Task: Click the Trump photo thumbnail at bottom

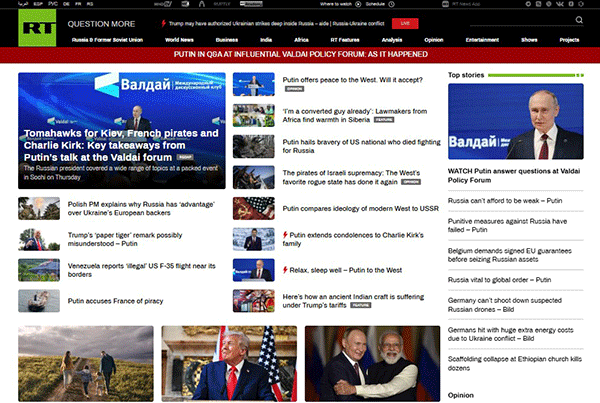Action: (x=229, y=362)
